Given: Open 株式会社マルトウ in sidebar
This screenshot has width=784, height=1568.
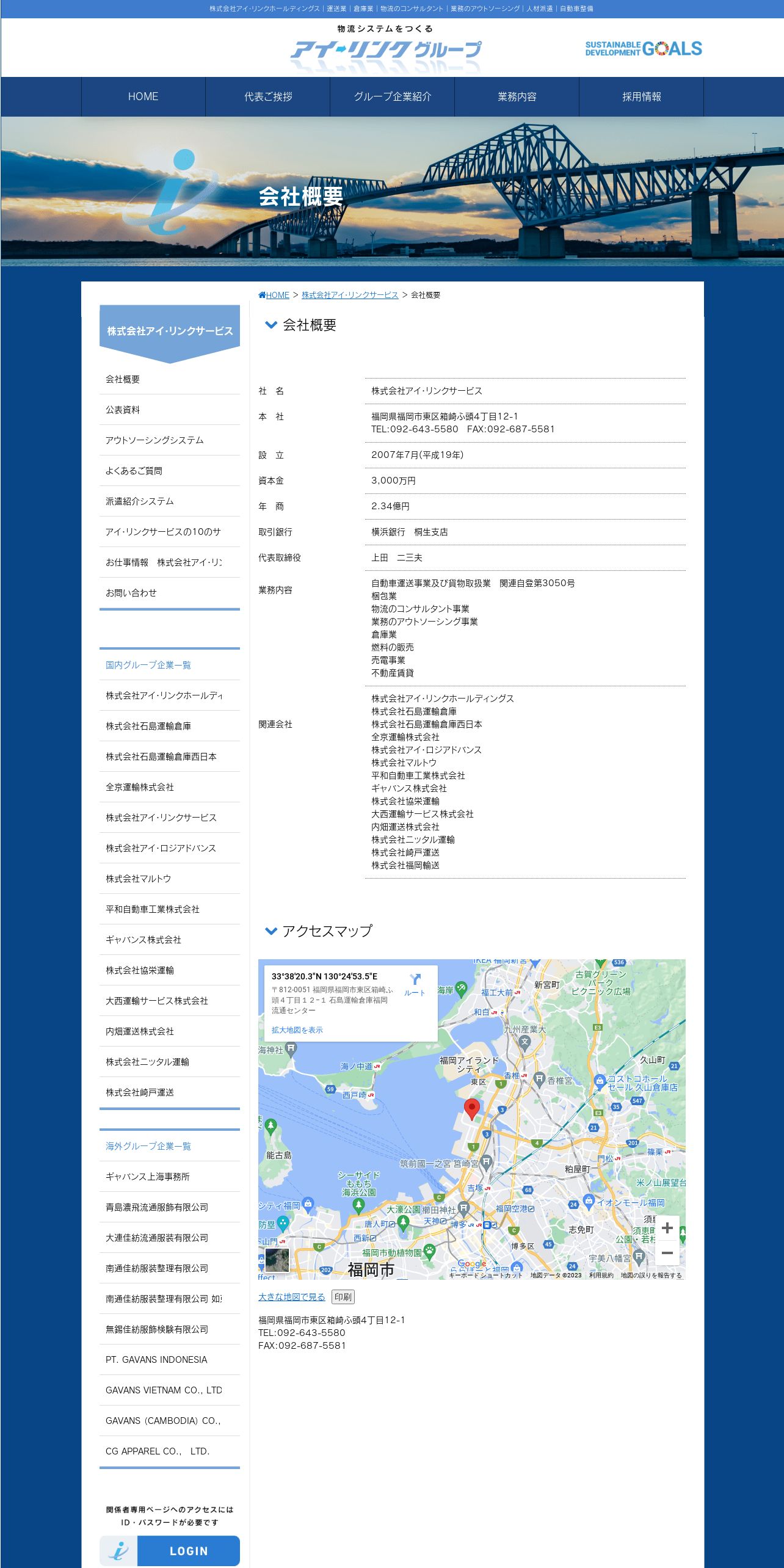Looking at the screenshot, I should point(170,879).
